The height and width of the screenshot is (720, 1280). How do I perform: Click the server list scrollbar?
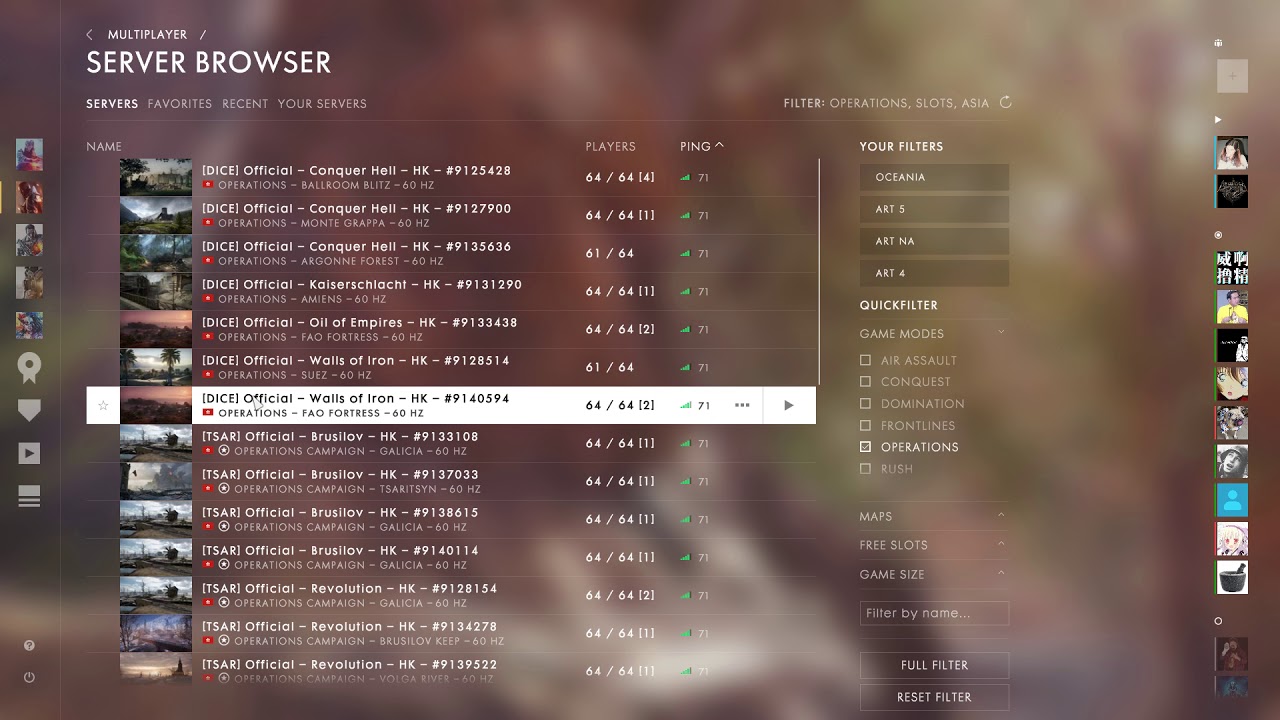(819, 272)
